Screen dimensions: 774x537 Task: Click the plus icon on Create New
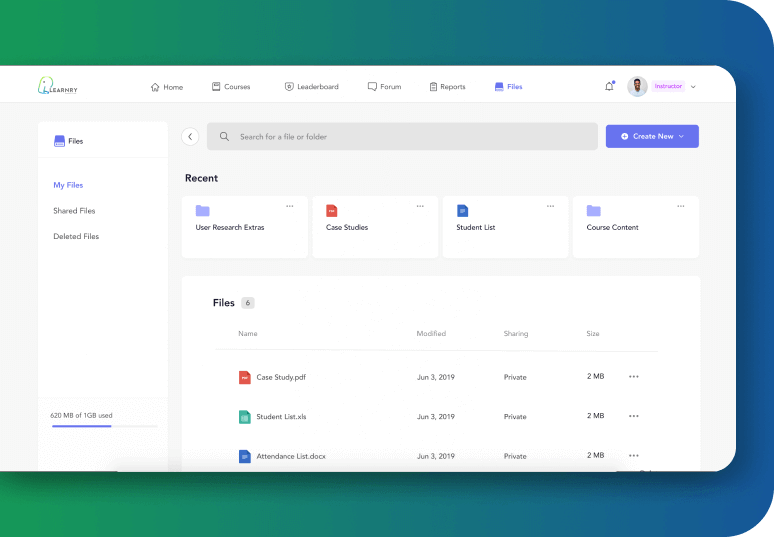coord(624,136)
